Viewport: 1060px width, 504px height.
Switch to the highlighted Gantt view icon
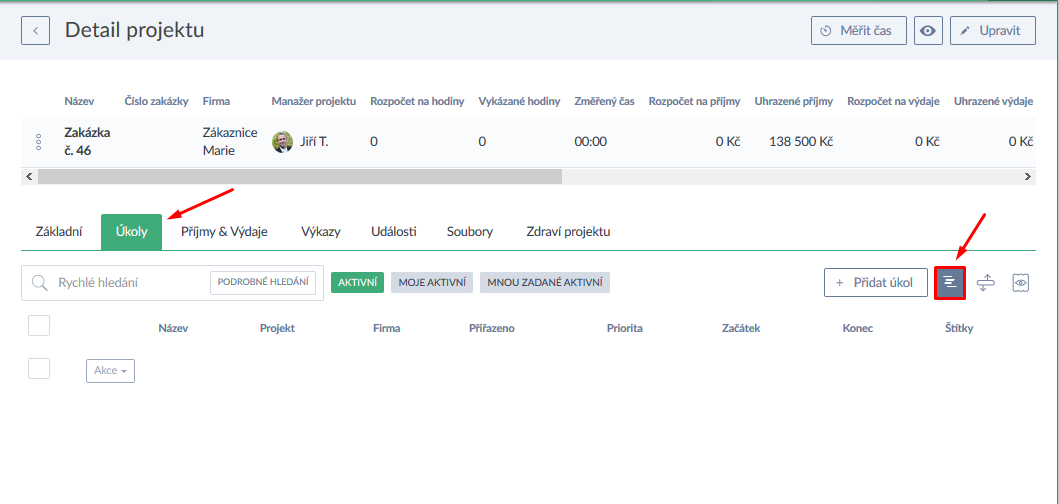tap(950, 283)
